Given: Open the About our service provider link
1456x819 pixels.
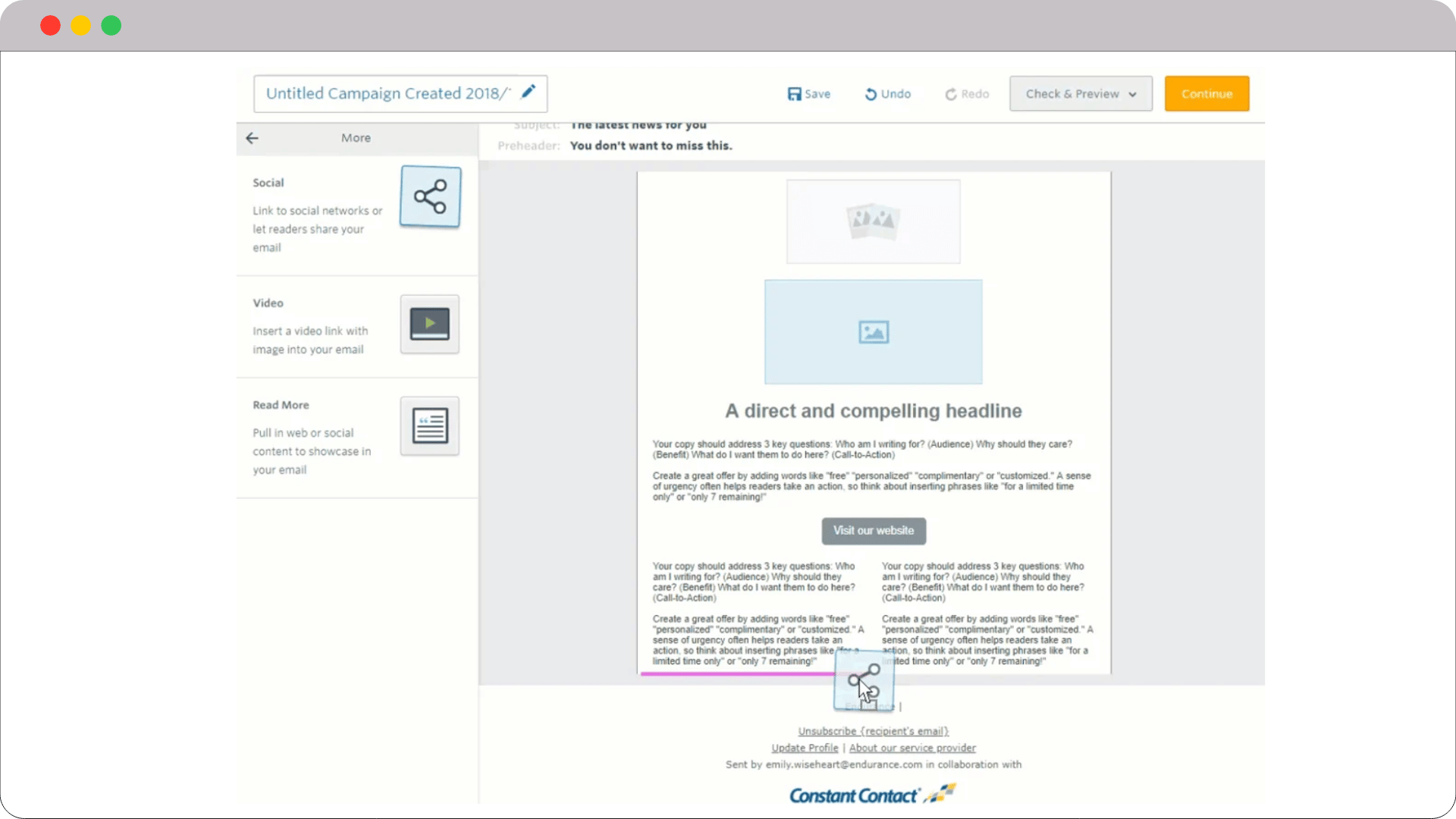Looking at the screenshot, I should (913, 748).
